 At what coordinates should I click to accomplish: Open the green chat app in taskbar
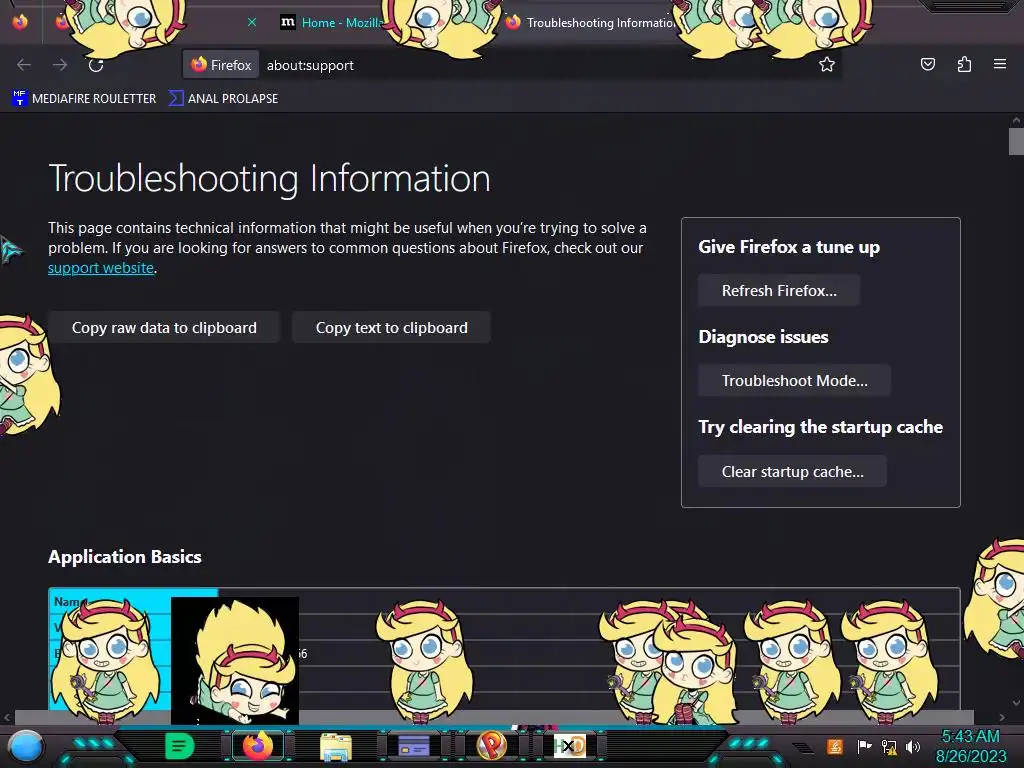(179, 746)
